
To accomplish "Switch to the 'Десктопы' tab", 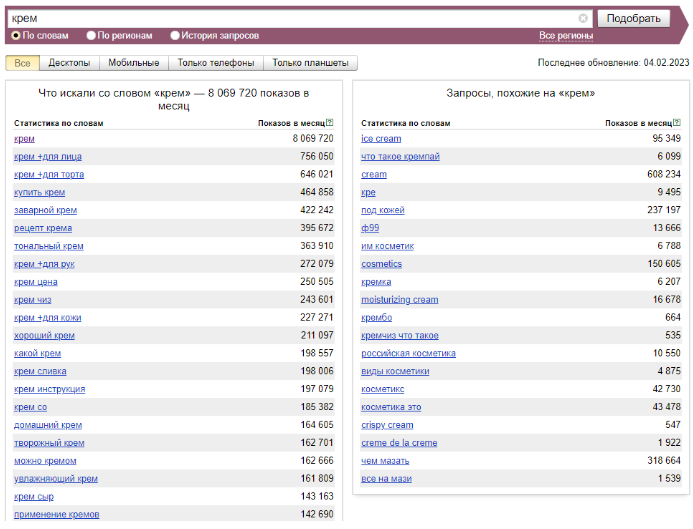I will pyautogui.click(x=69, y=63).
